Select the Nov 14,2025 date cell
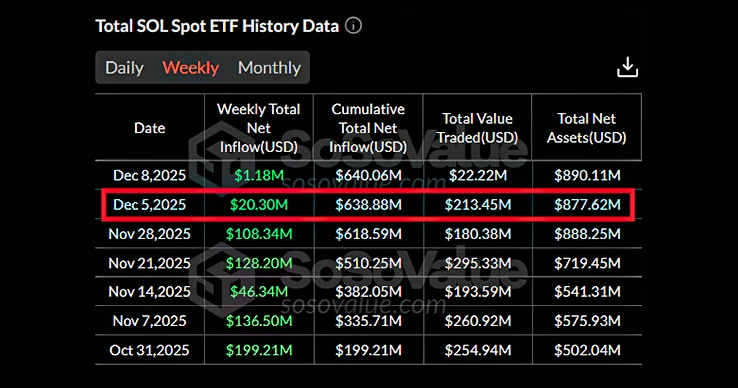Screen dimensions: 738x388 tap(150, 291)
